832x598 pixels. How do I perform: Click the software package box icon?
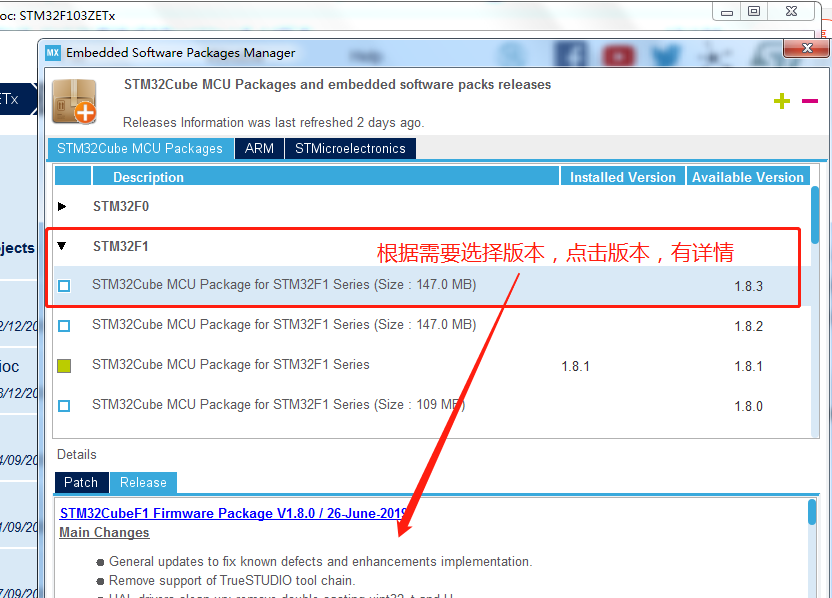[74, 99]
